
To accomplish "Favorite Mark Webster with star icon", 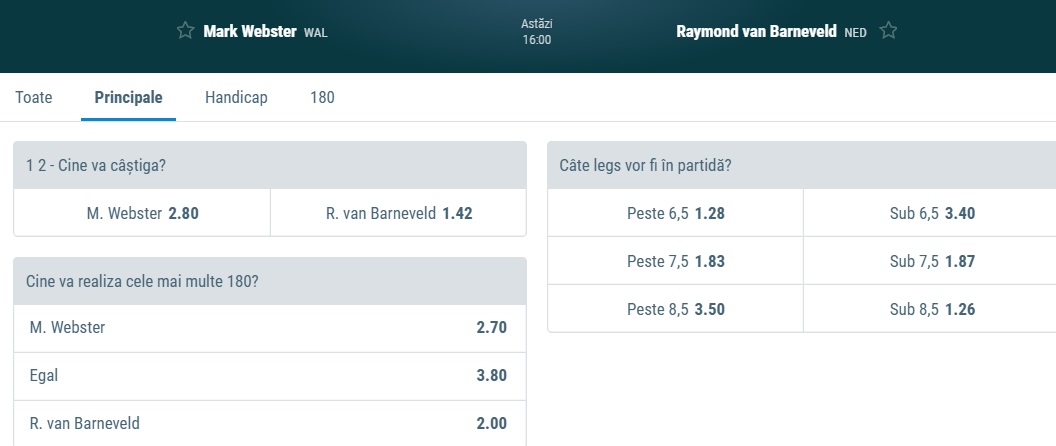I will [x=185, y=31].
